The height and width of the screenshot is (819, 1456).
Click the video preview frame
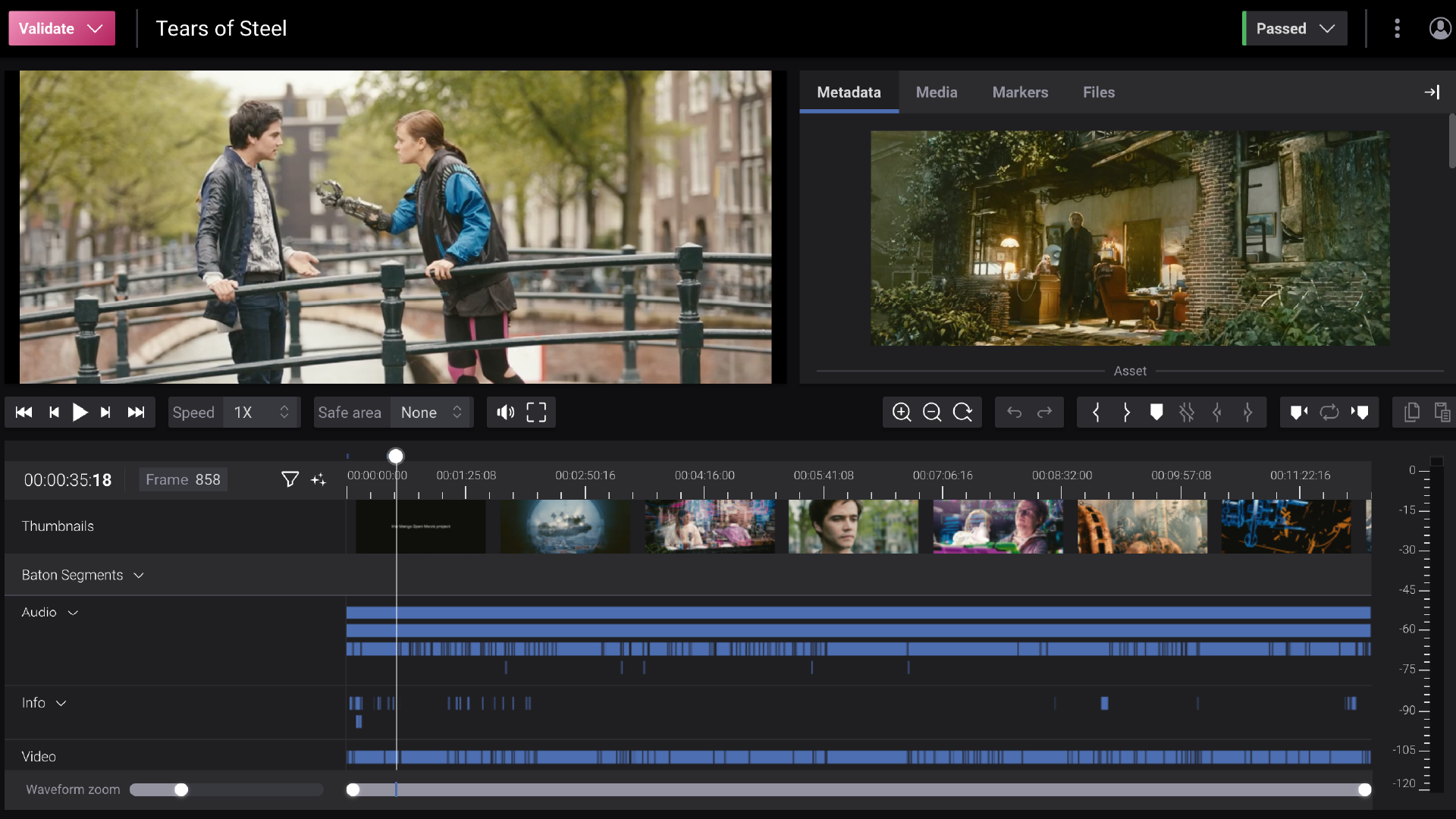(395, 227)
